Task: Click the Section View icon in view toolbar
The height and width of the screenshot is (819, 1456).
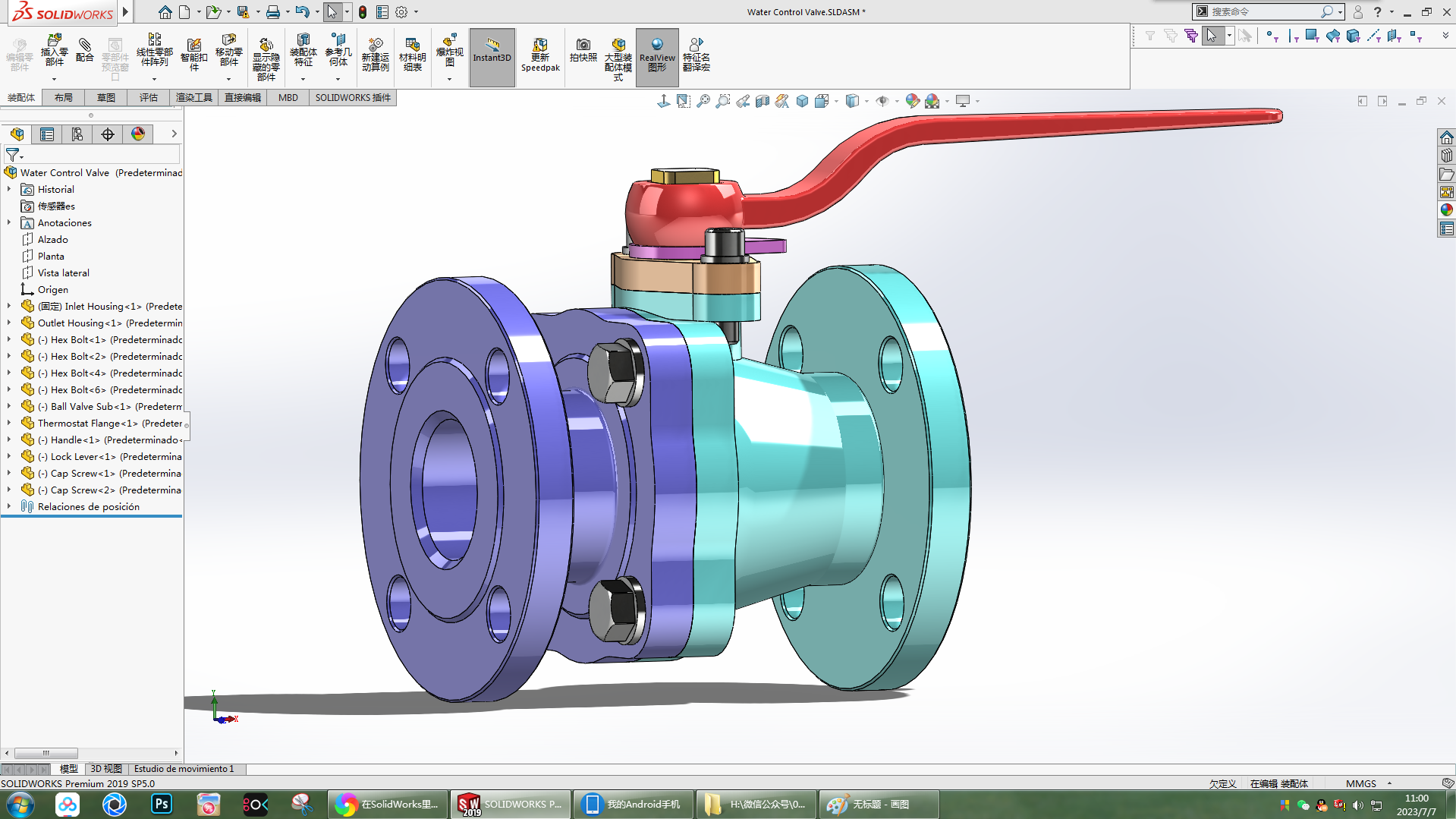Action: pos(763,101)
